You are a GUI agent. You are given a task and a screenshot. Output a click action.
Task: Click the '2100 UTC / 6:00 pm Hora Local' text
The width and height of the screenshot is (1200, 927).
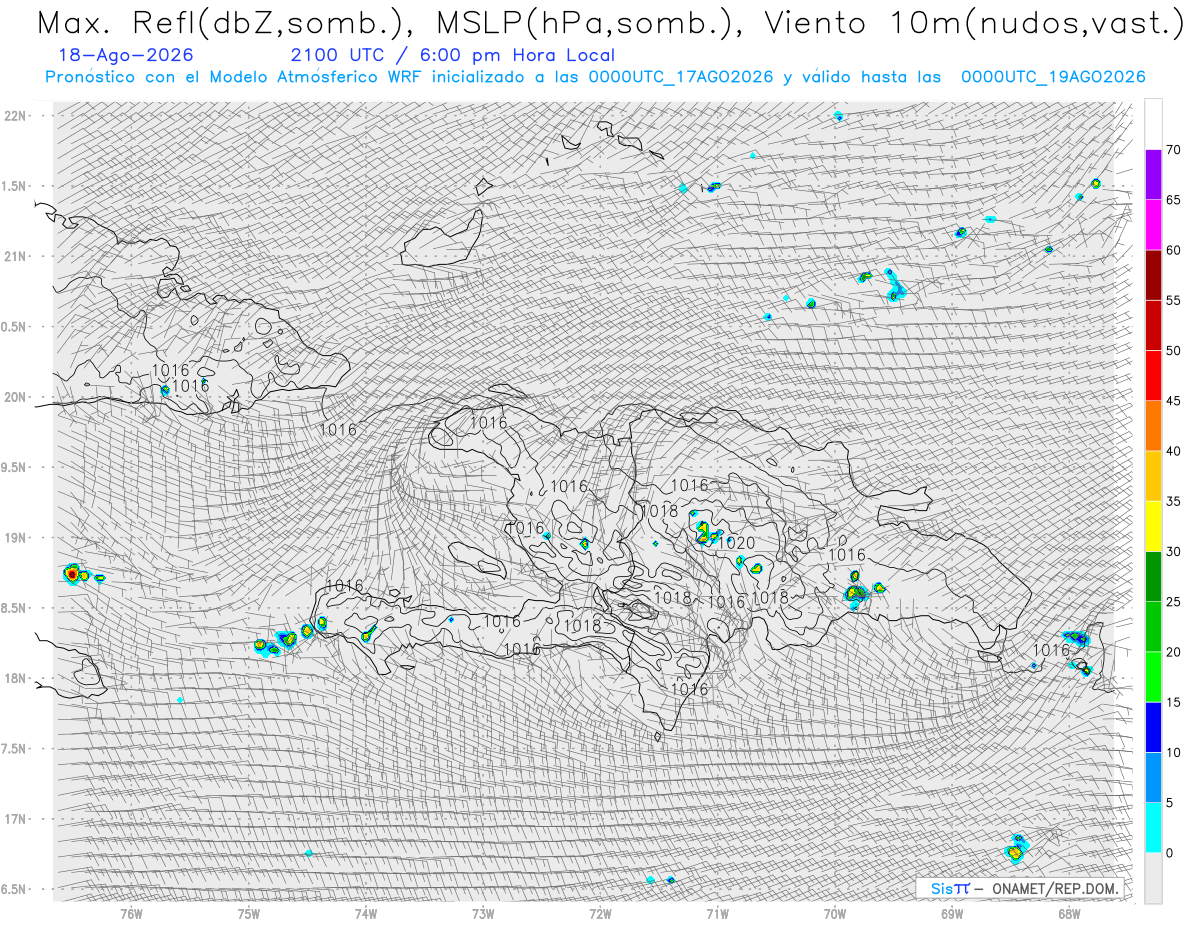click(x=452, y=56)
